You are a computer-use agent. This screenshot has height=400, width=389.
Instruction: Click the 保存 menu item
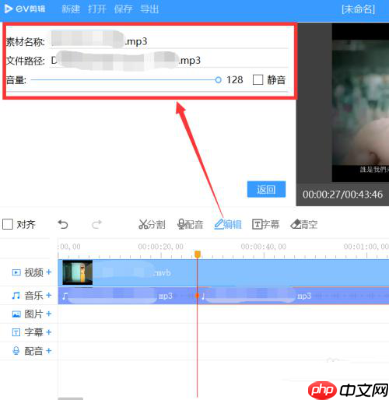123,9
